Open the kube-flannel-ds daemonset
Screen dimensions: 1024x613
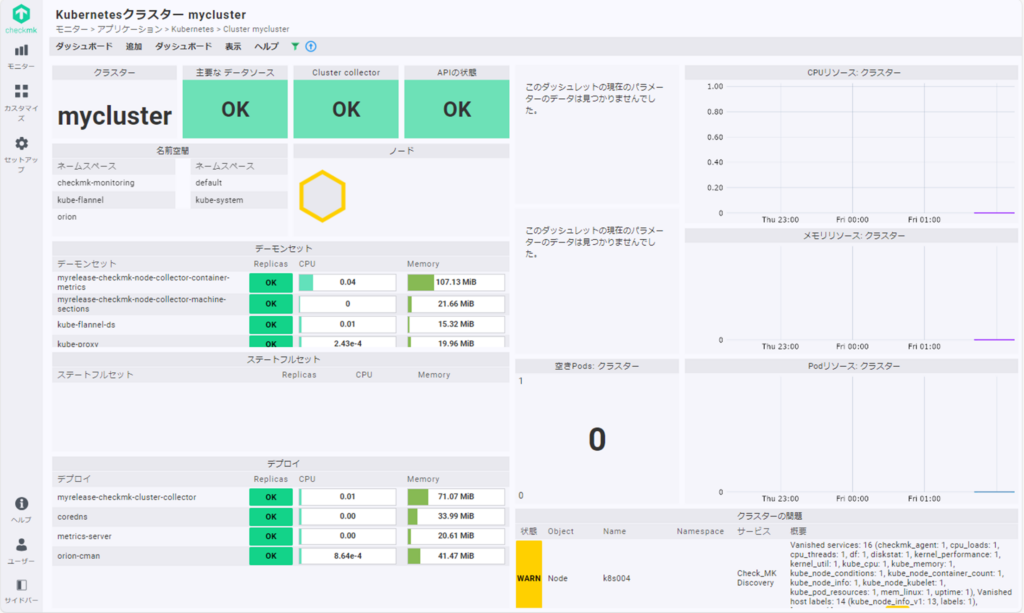click(86, 324)
